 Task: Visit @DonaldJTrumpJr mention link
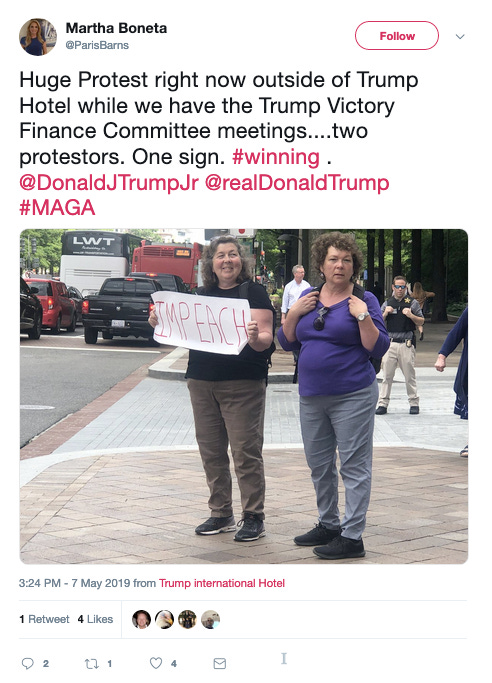coord(109,183)
